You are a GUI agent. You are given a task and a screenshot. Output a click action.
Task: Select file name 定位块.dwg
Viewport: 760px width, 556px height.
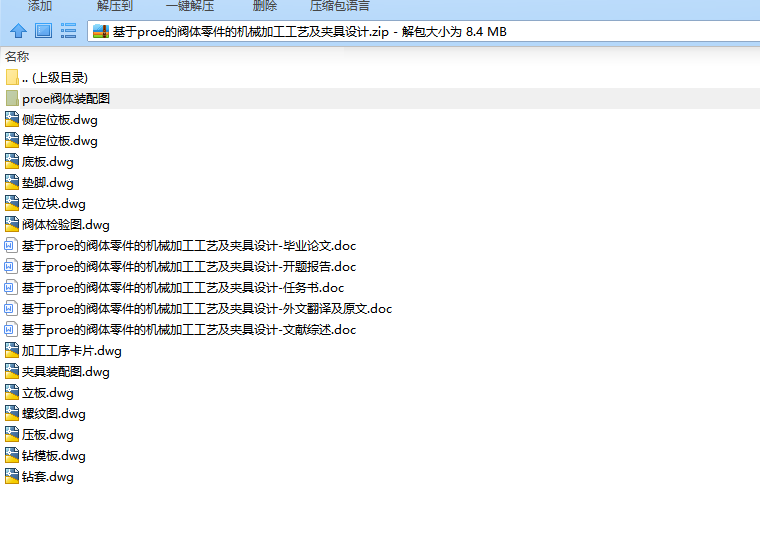54,204
